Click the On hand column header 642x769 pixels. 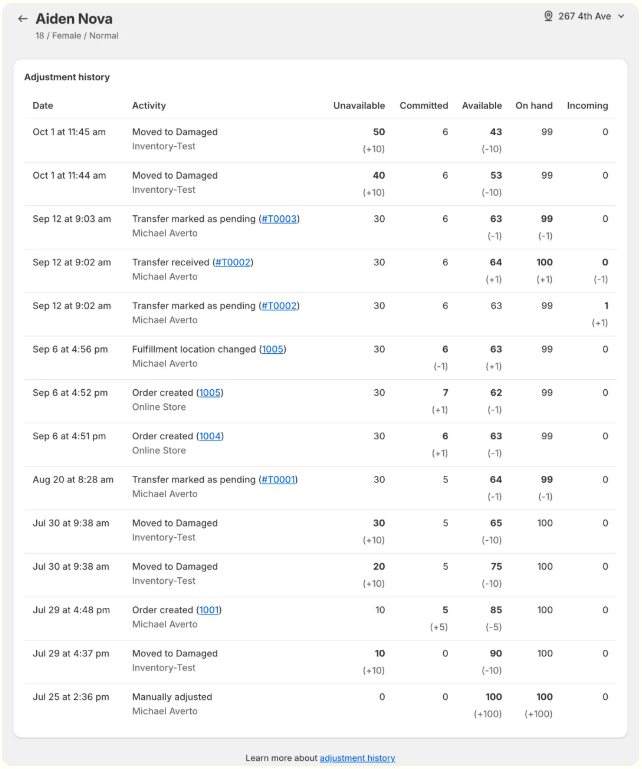point(534,106)
